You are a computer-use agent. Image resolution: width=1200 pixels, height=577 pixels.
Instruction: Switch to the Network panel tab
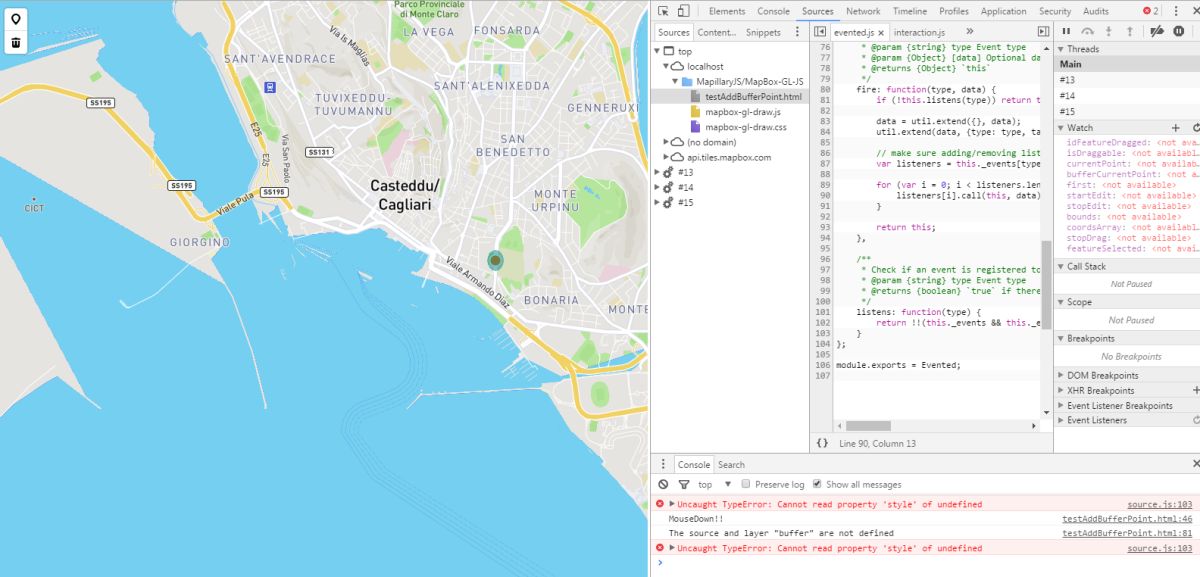click(863, 11)
